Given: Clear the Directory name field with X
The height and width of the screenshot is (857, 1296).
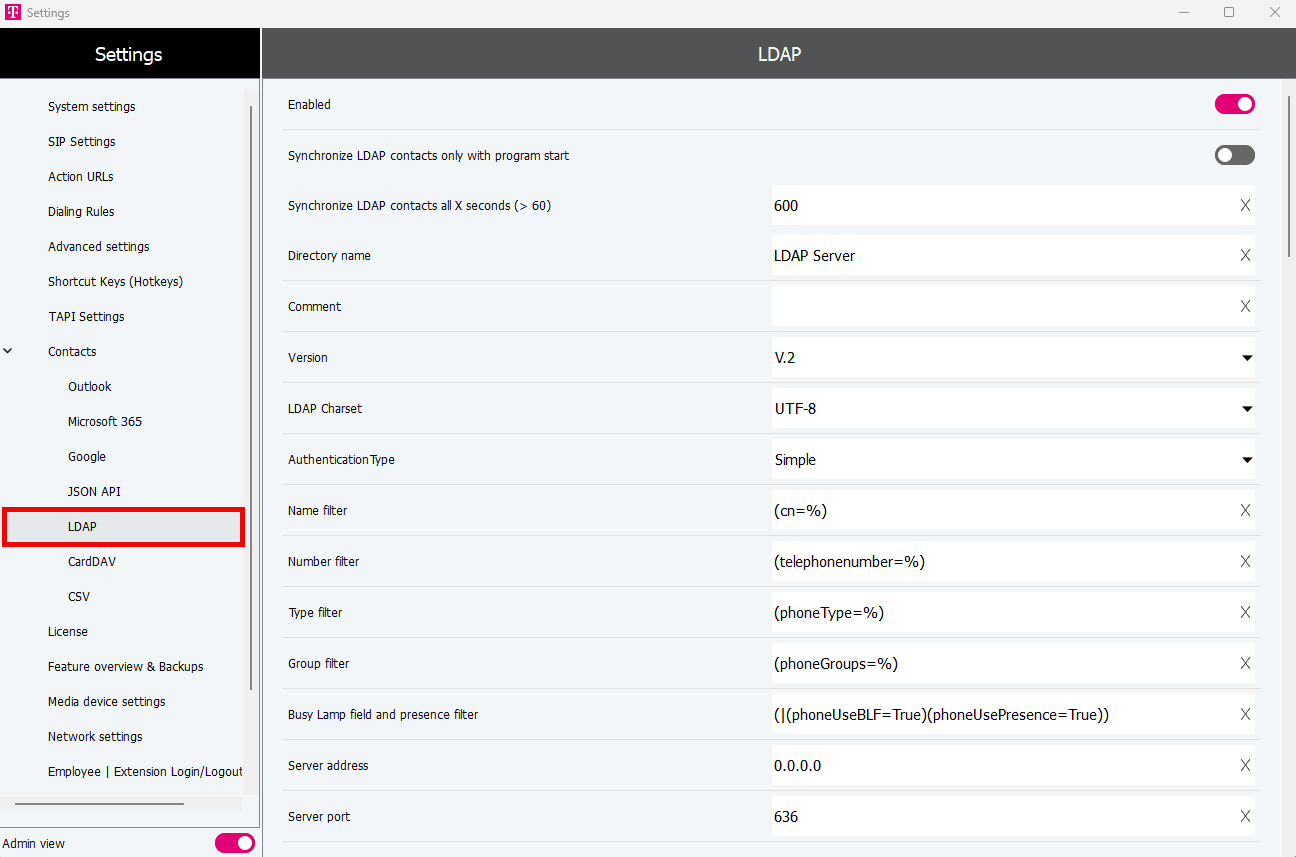Looking at the screenshot, I should click(x=1245, y=256).
